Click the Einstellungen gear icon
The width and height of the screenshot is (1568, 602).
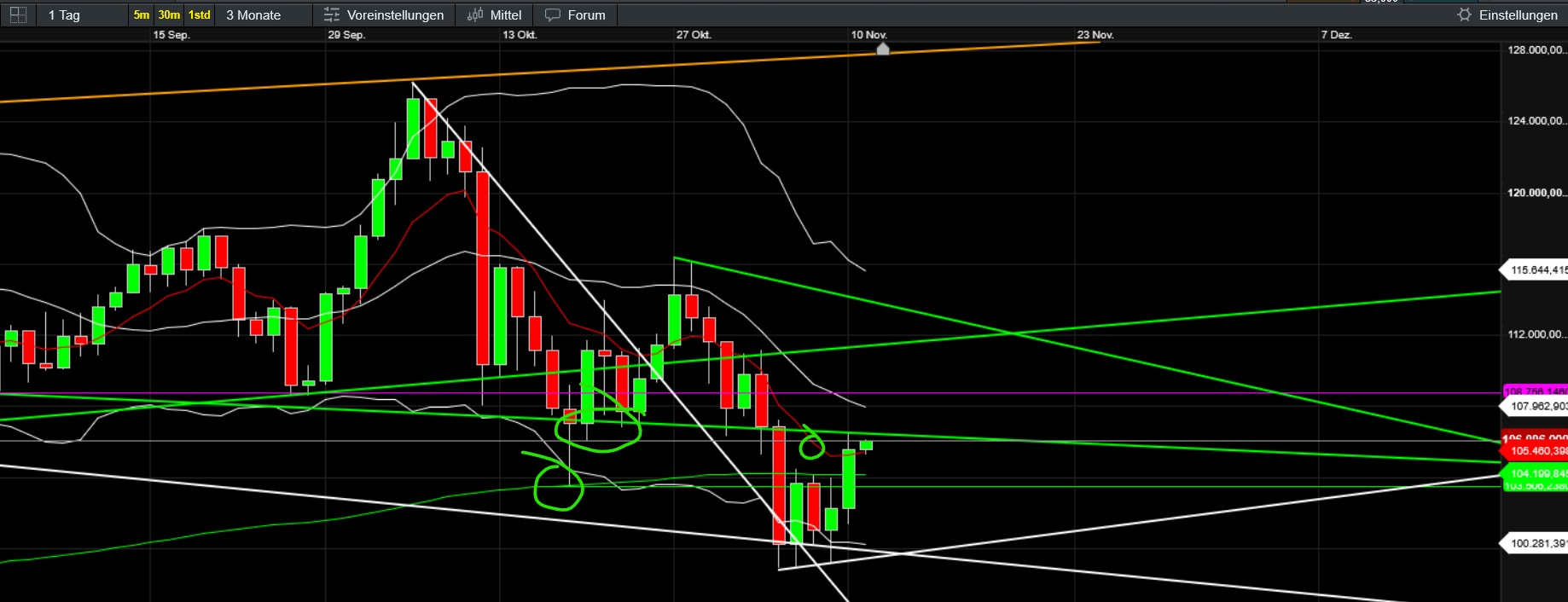click(1464, 14)
